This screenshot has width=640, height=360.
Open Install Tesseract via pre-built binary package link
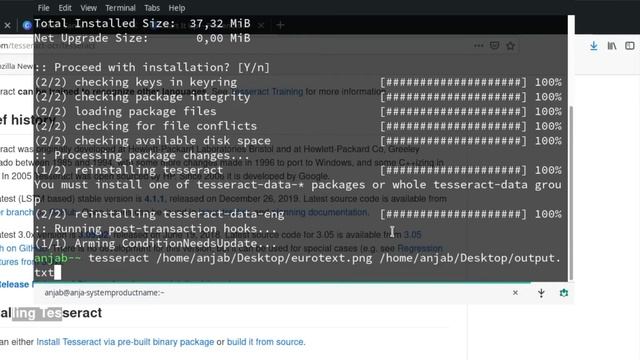tap(125, 342)
